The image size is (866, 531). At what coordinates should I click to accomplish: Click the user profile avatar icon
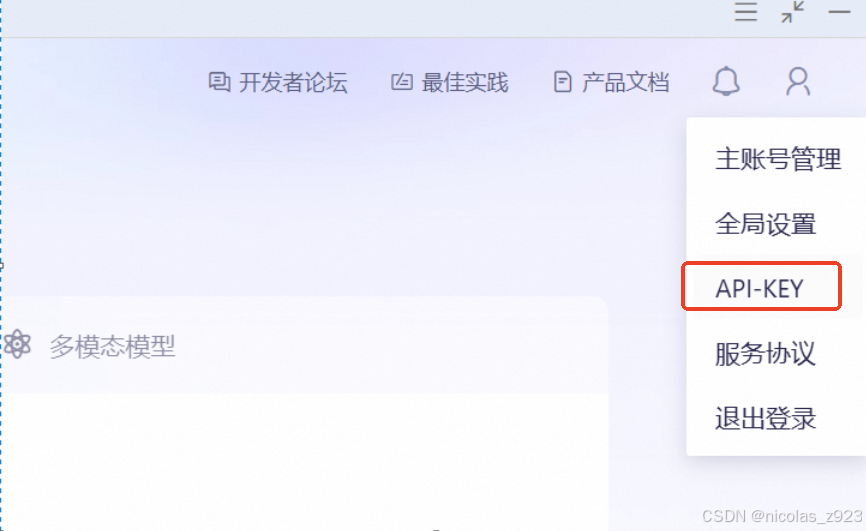click(x=798, y=82)
